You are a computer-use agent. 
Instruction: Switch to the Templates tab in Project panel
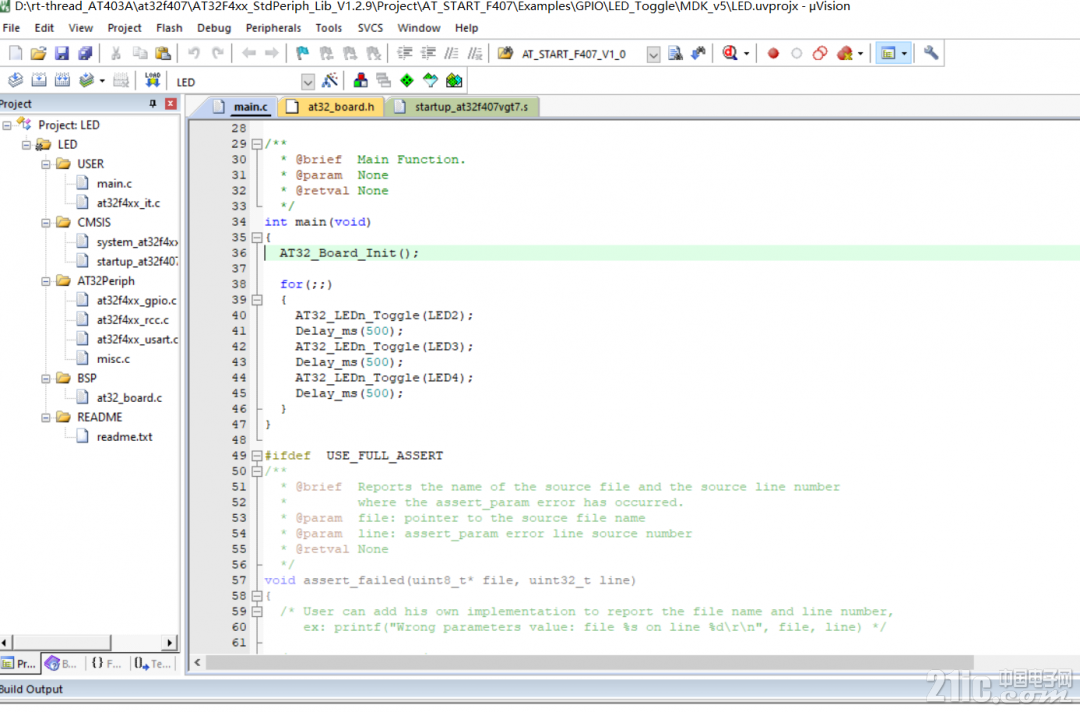coord(153,664)
